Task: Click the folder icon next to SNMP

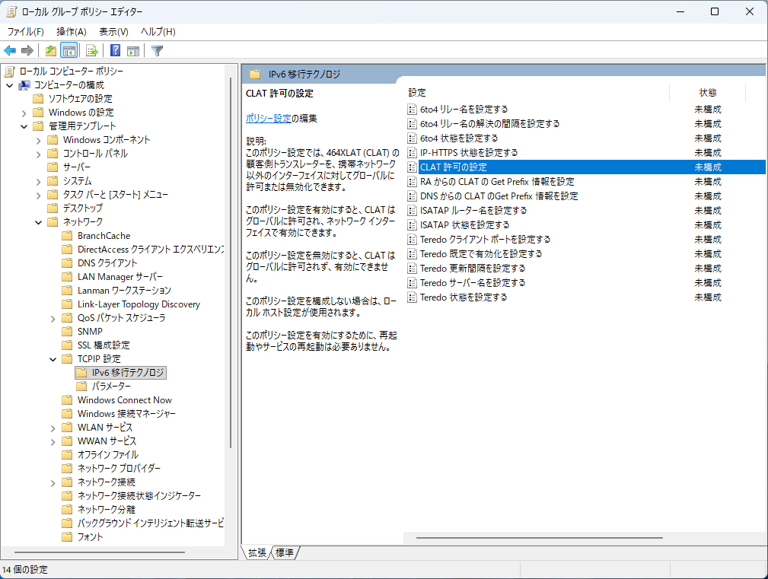Action: (67, 332)
